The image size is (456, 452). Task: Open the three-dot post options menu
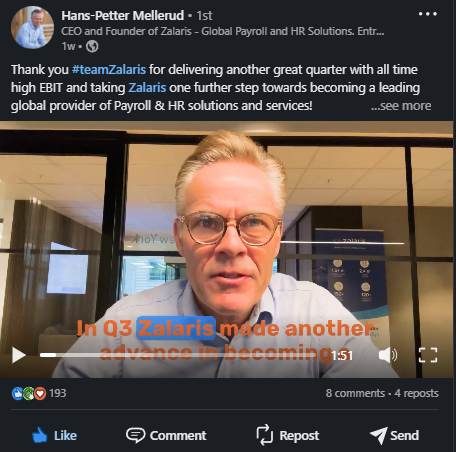pyautogui.click(x=428, y=14)
